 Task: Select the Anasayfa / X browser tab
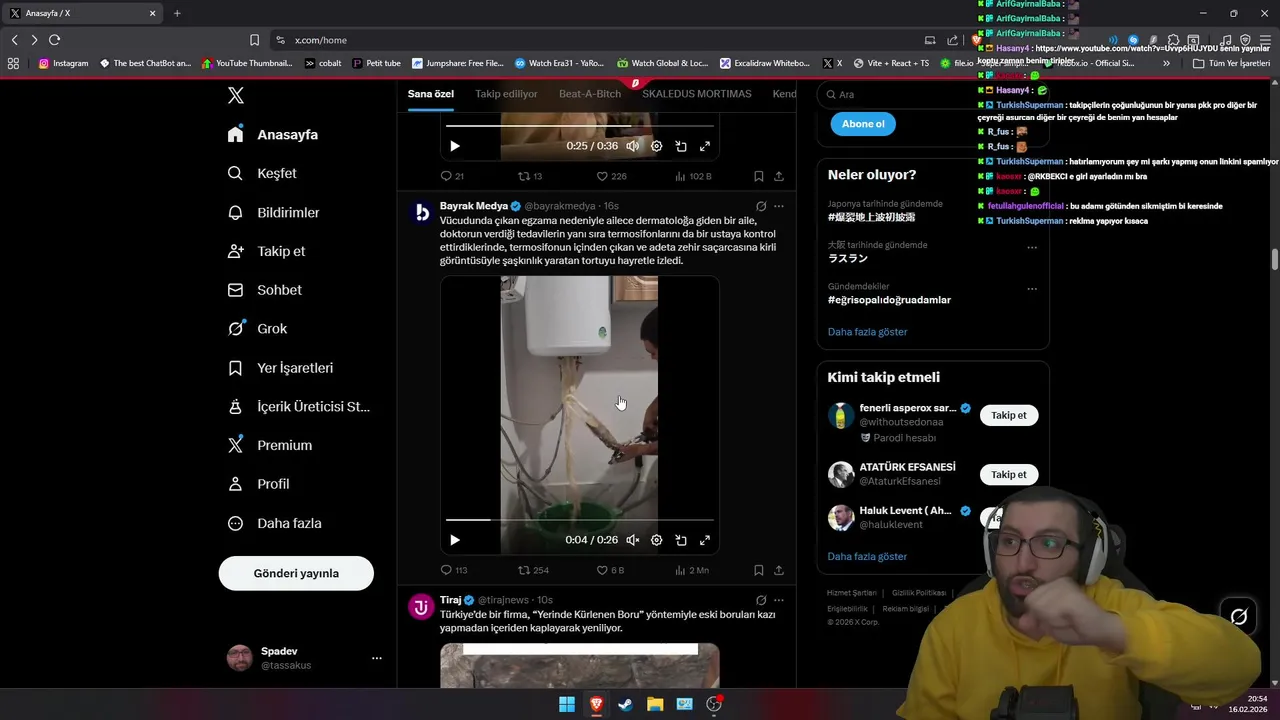83,13
